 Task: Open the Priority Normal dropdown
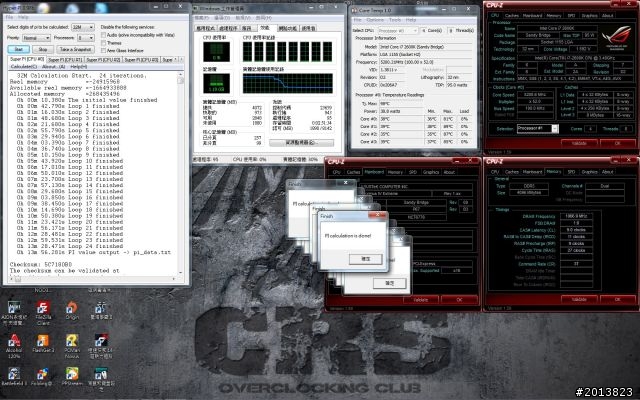click(x=36, y=38)
